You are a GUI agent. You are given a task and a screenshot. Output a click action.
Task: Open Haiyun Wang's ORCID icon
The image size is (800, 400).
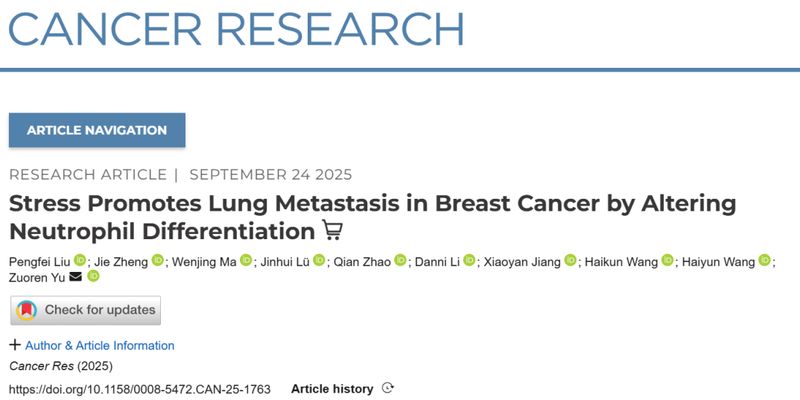click(765, 261)
